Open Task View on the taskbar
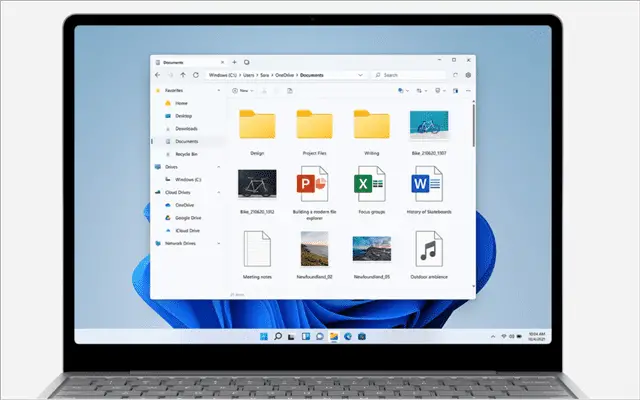Image resolution: width=640 pixels, height=400 pixels. coord(291,337)
